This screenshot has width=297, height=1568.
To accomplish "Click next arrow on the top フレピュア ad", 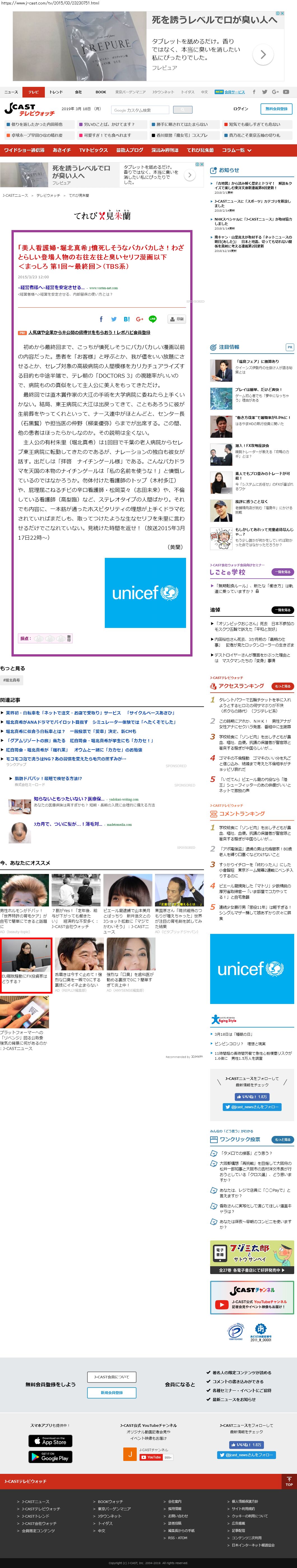I will (263, 55).
